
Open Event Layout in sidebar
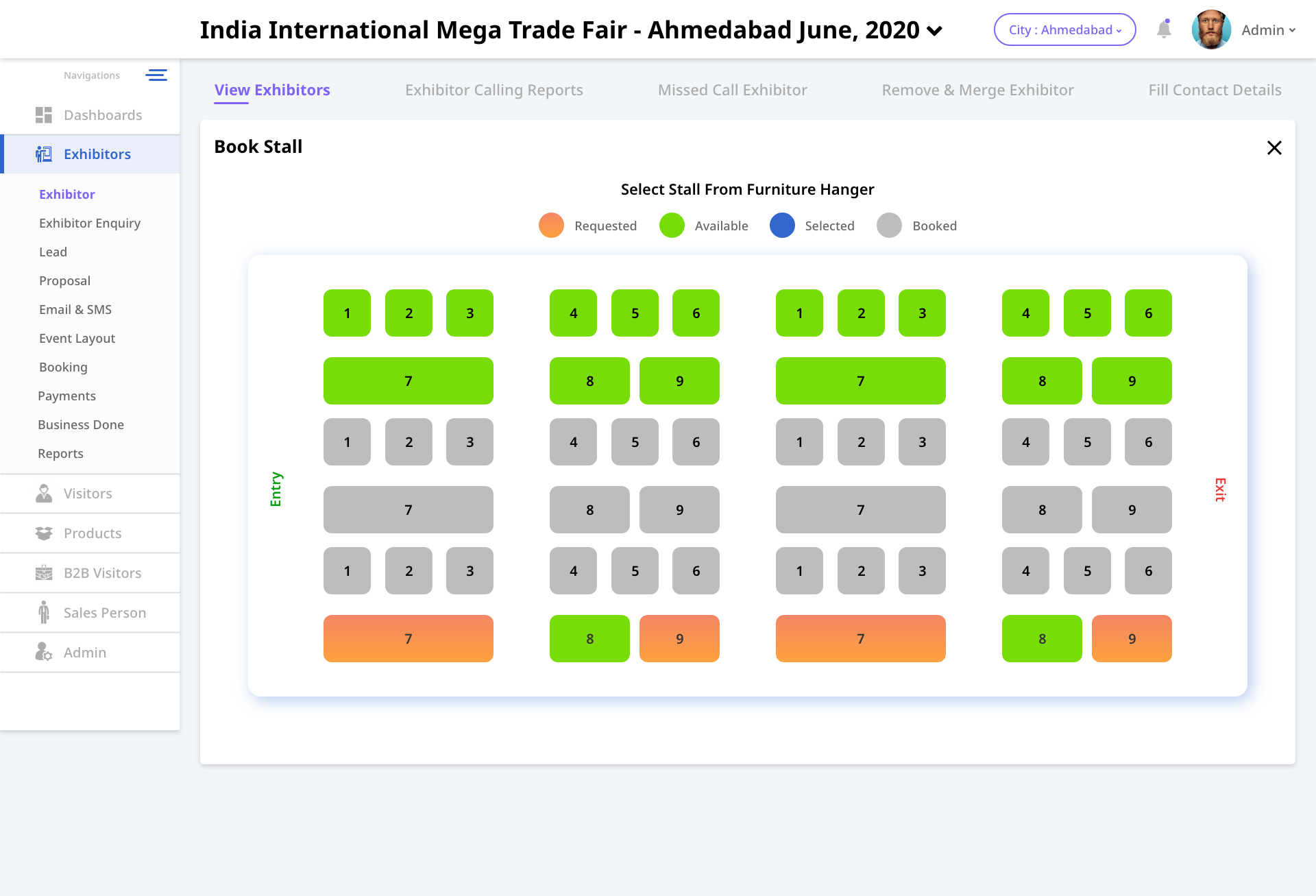[77, 338]
